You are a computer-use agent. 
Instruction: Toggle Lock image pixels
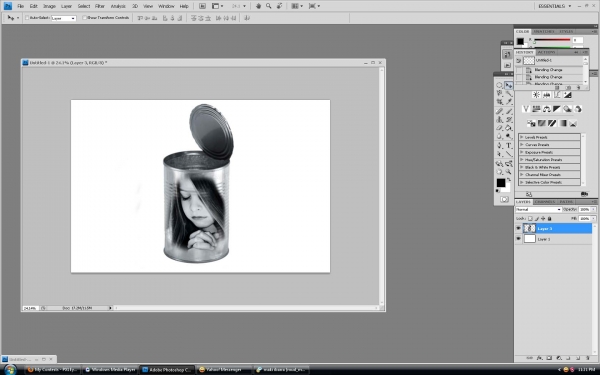pyautogui.click(x=536, y=218)
